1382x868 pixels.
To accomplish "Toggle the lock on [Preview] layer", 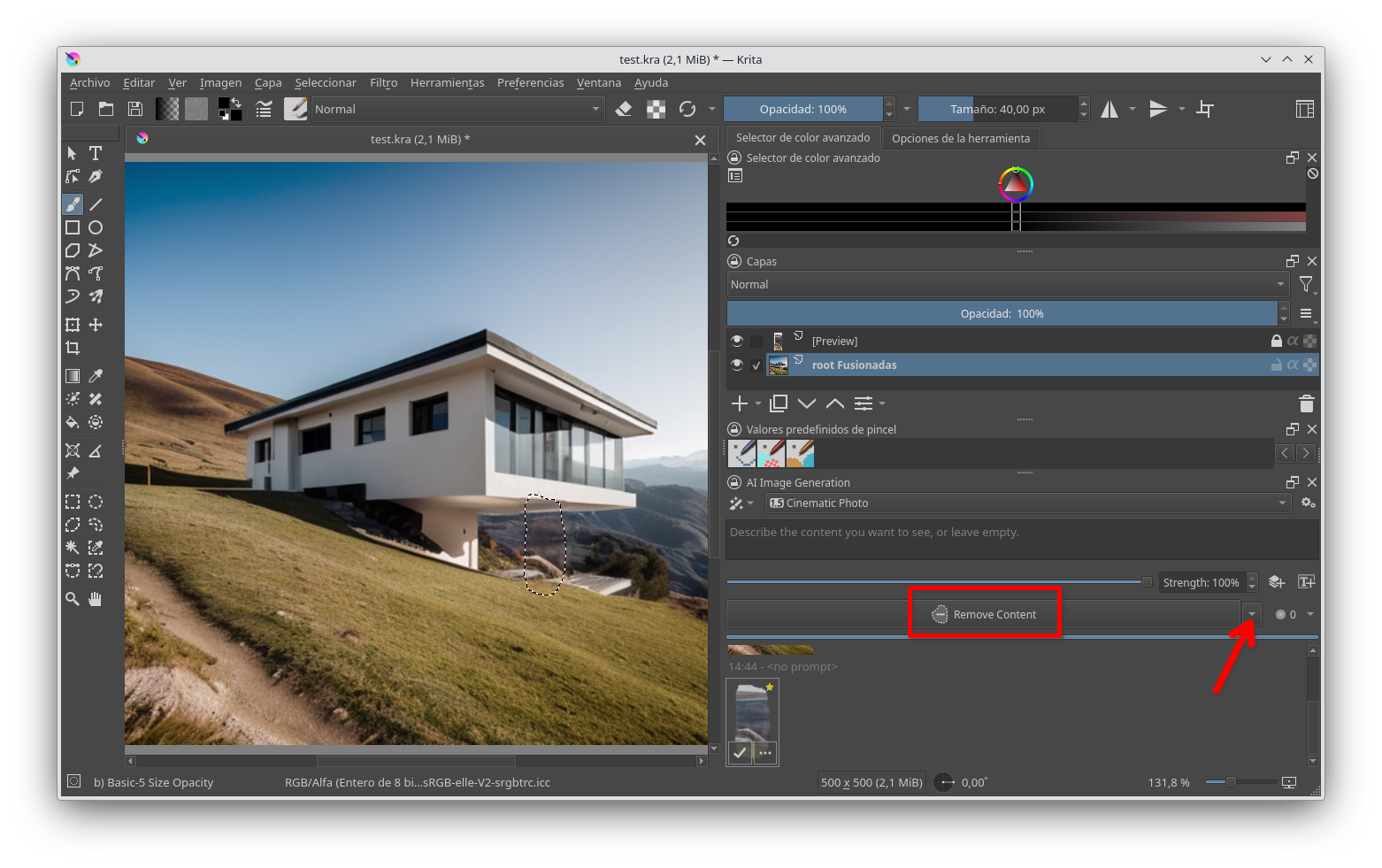I will [1276, 341].
